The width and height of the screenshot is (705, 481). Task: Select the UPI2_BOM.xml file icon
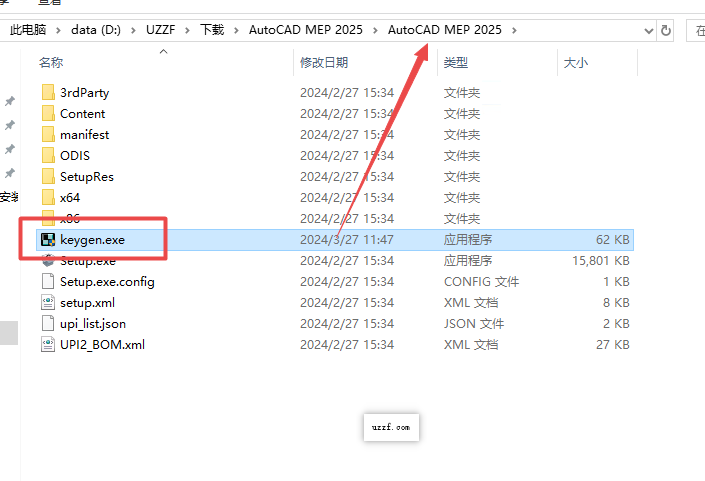[47, 345]
